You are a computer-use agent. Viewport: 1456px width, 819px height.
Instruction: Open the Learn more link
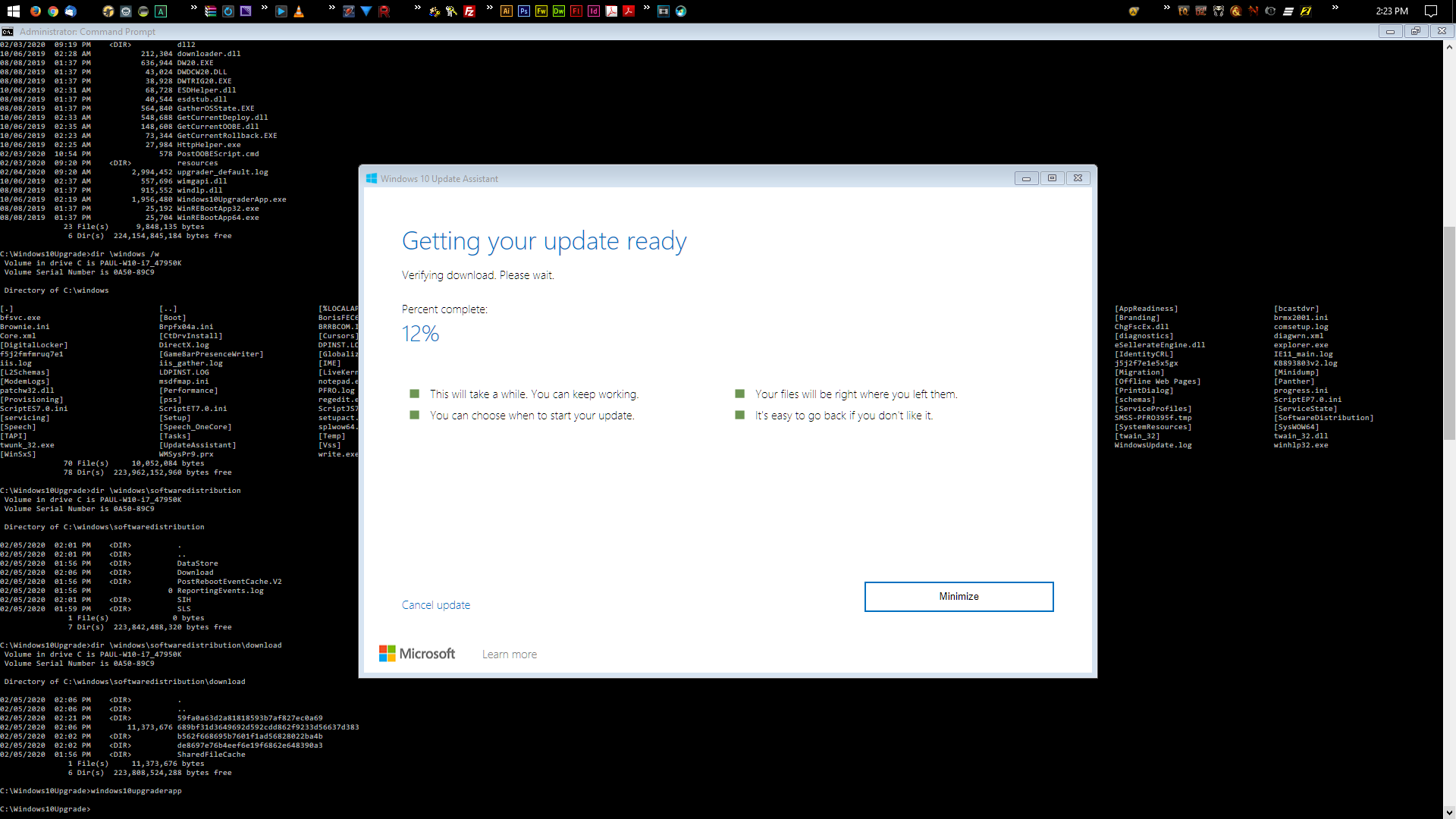click(510, 654)
